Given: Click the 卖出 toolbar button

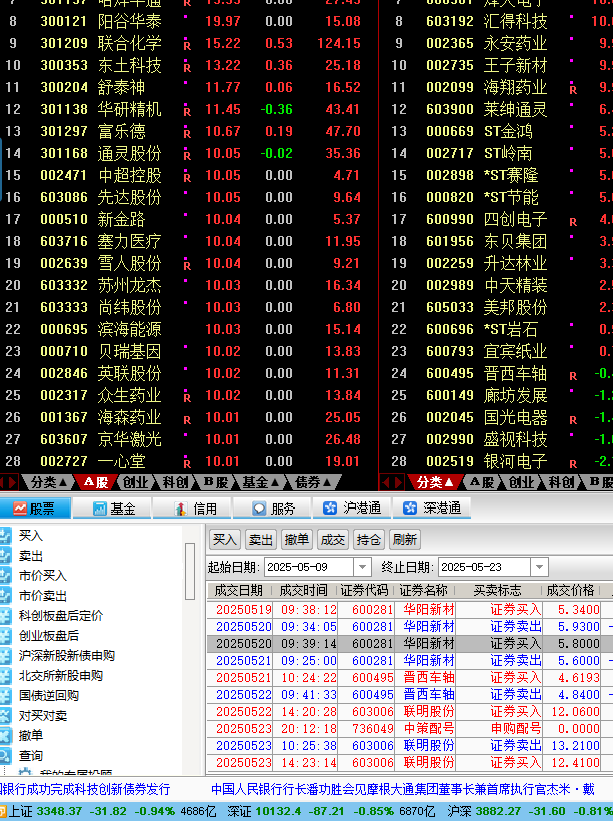Looking at the screenshot, I should [x=261, y=539].
